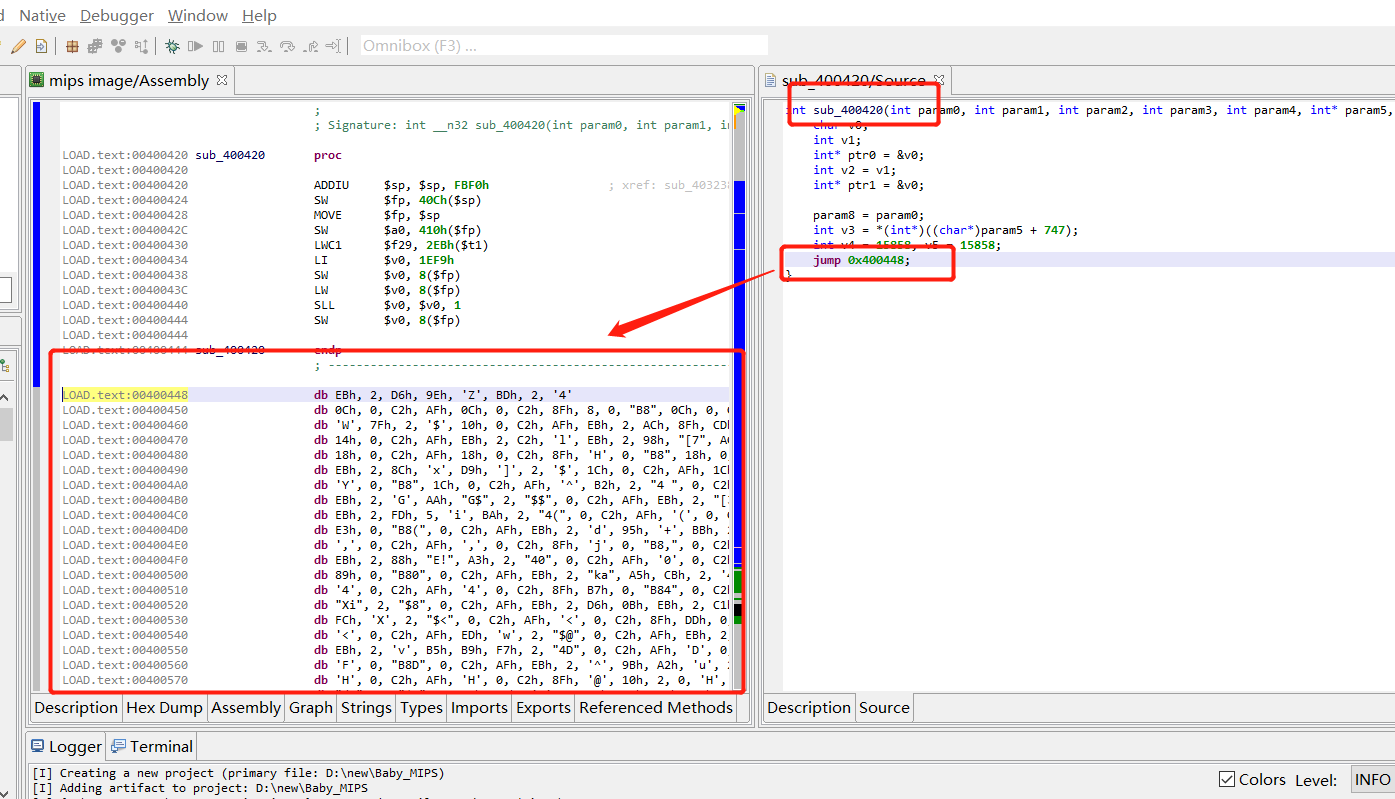Open the Referenced Methods tab
1395x799 pixels.
[656, 708]
